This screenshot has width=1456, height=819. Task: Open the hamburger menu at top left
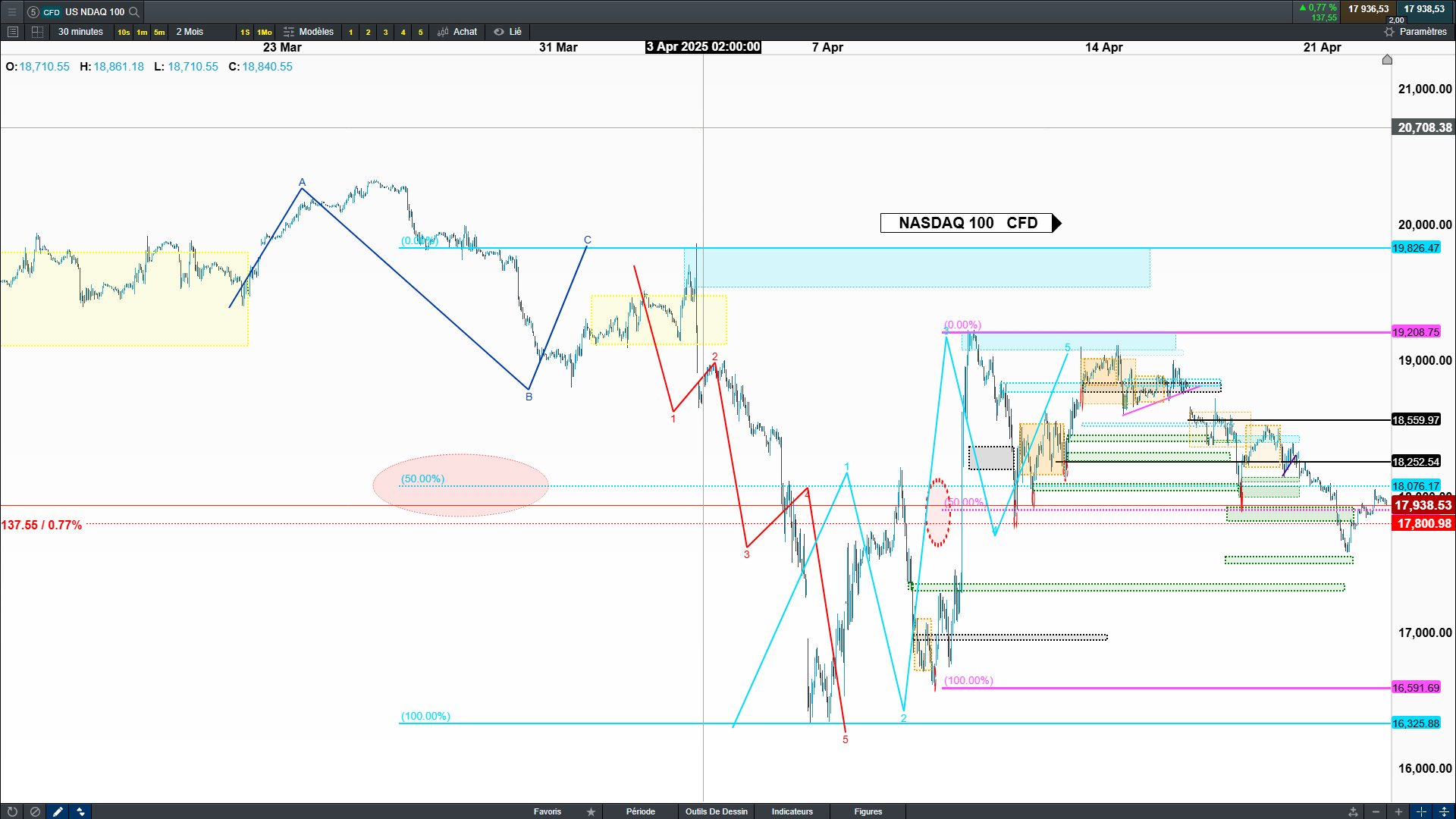(12, 11)
